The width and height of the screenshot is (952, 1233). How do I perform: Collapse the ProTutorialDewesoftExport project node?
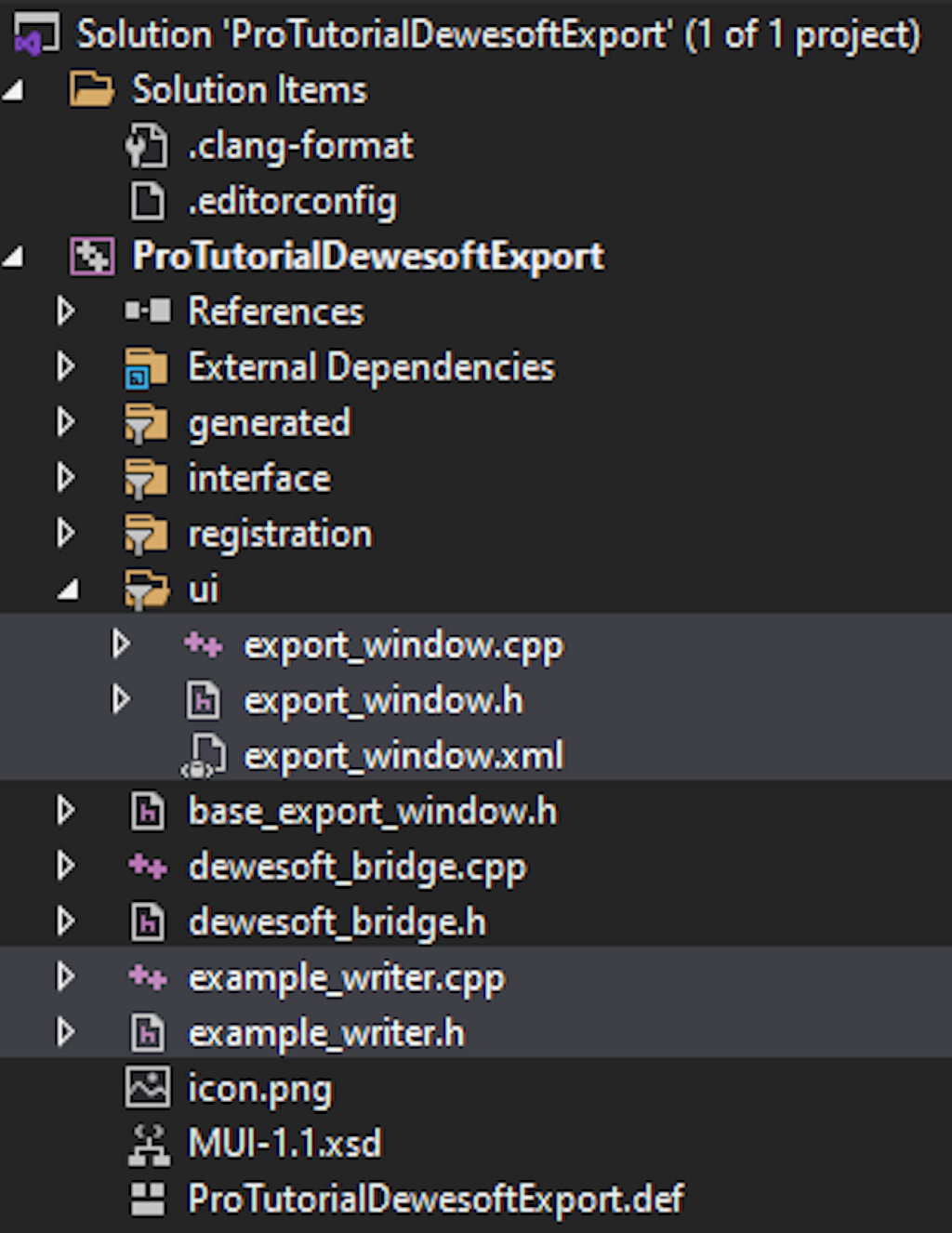click(14, 257)
